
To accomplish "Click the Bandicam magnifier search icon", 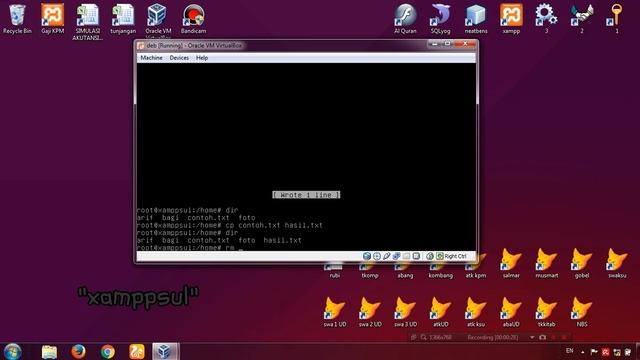I will (x=424, y=338).
